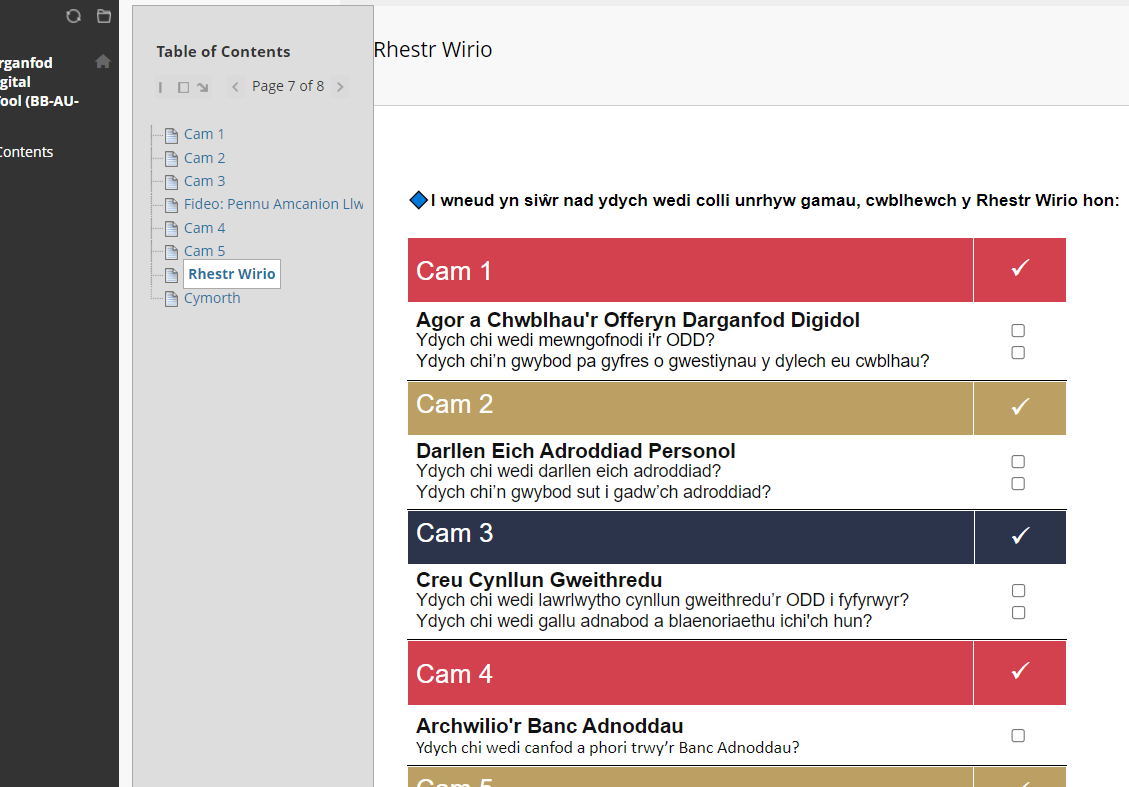1129x787 pixels.
Task: Select the Rhestr Wirio contents item
Action: (x=231, y=274)
